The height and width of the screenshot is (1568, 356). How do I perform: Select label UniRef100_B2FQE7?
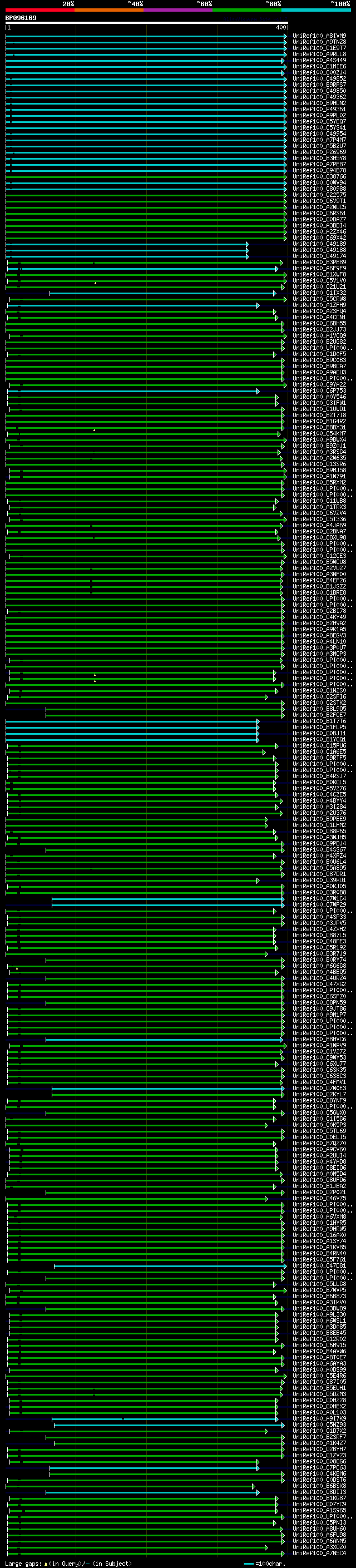tap(319, 715)
